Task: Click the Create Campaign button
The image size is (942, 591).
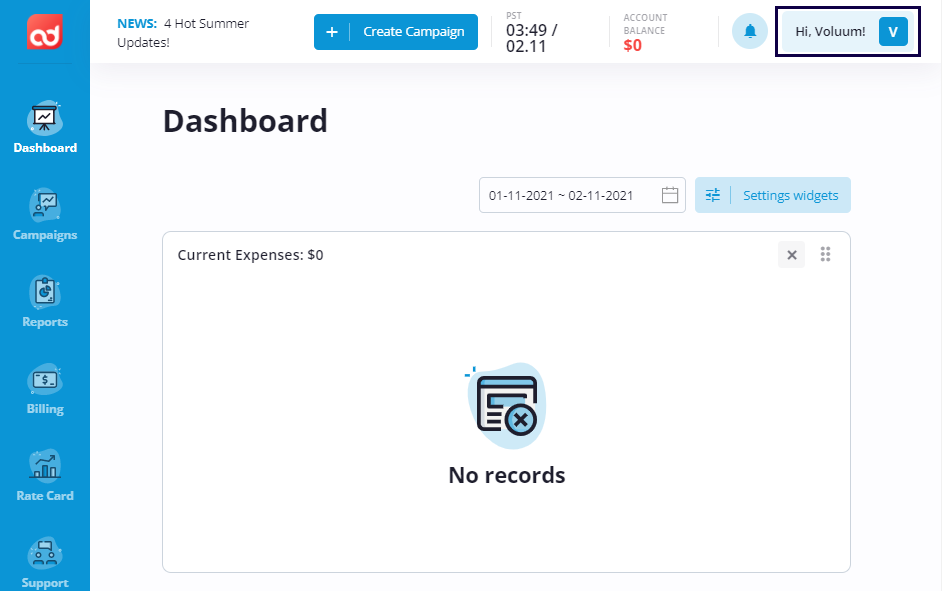Action: point(396,32)
